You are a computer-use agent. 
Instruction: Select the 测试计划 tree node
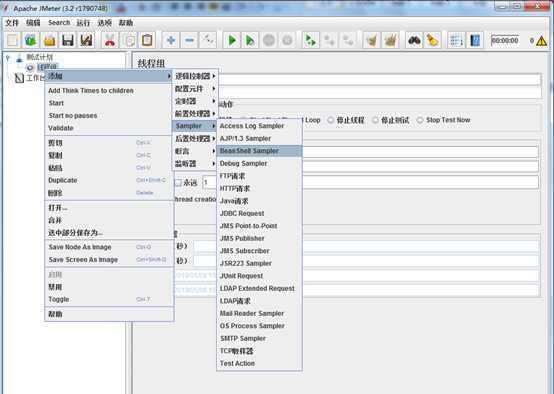pos(40,57)
